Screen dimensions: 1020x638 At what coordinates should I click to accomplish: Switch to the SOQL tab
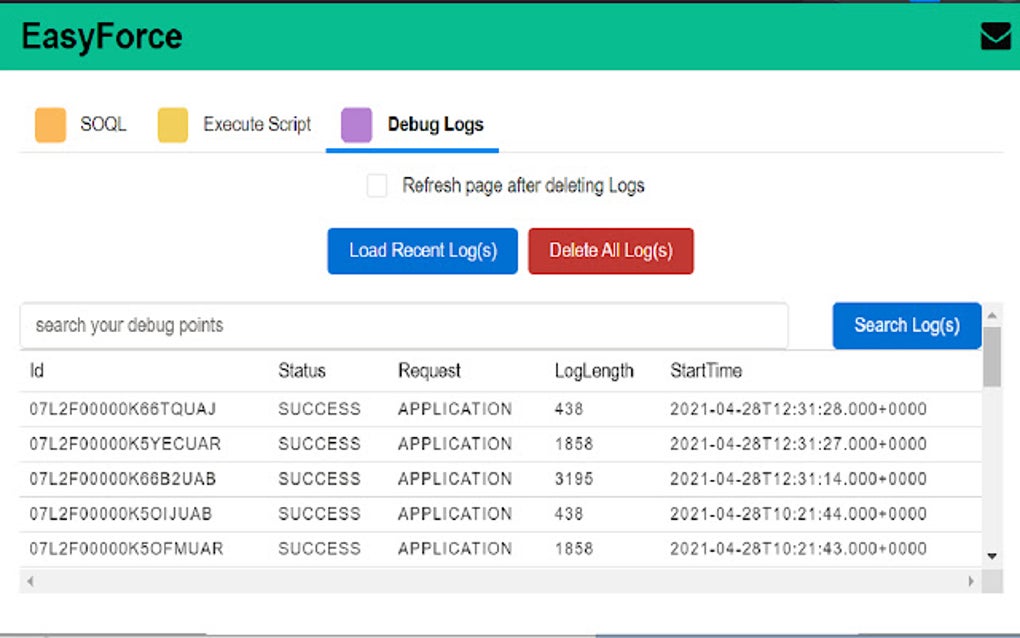[x=103, y=125]
